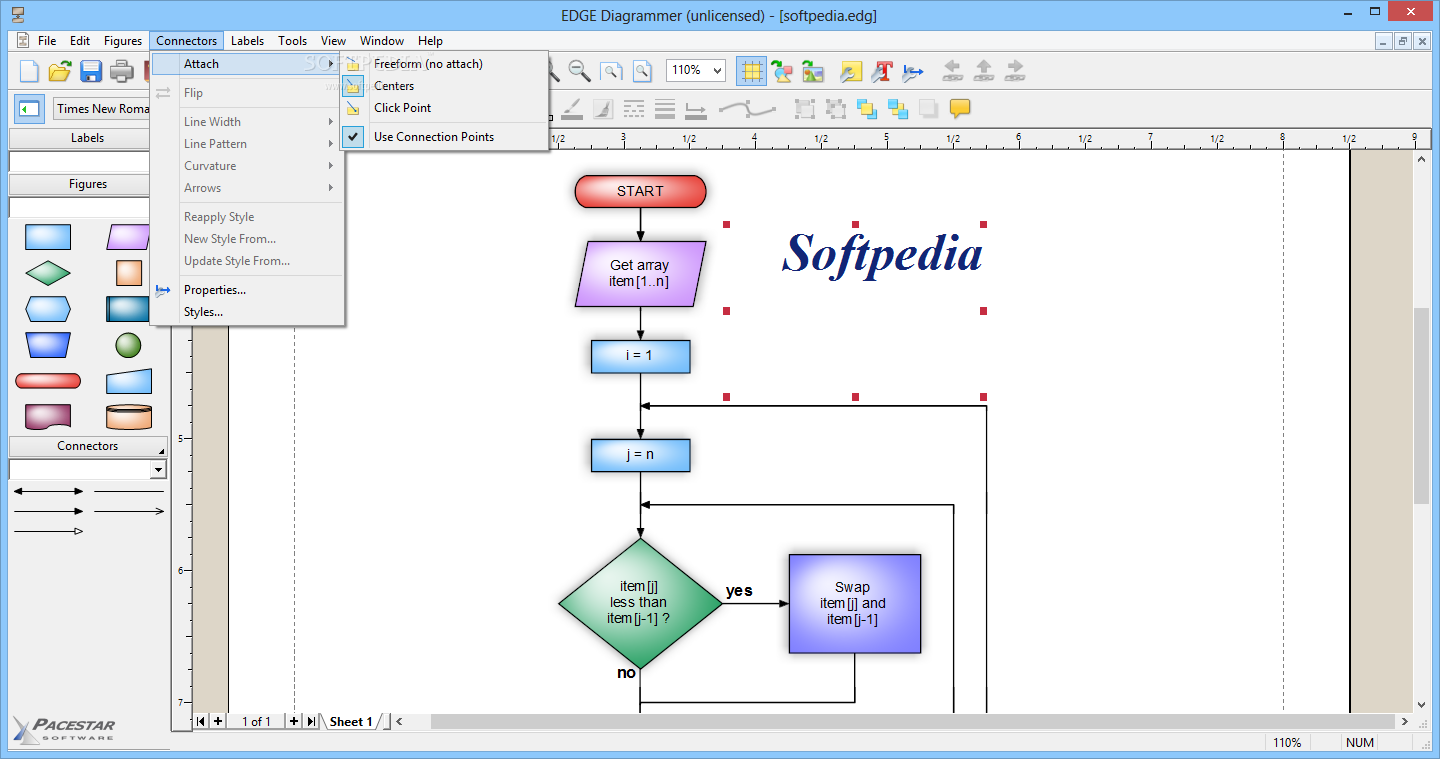1440x759 pixels.
Task: Go to the last sheet button
Action: pyautogui.click(x=311, y=721)
